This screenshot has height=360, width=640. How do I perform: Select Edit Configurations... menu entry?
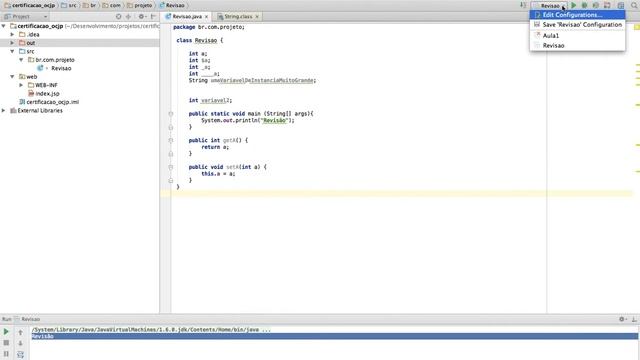577,15
